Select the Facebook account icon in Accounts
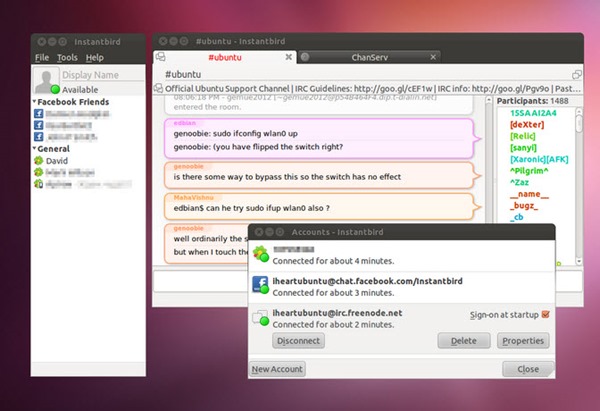 tap(261, 285)
